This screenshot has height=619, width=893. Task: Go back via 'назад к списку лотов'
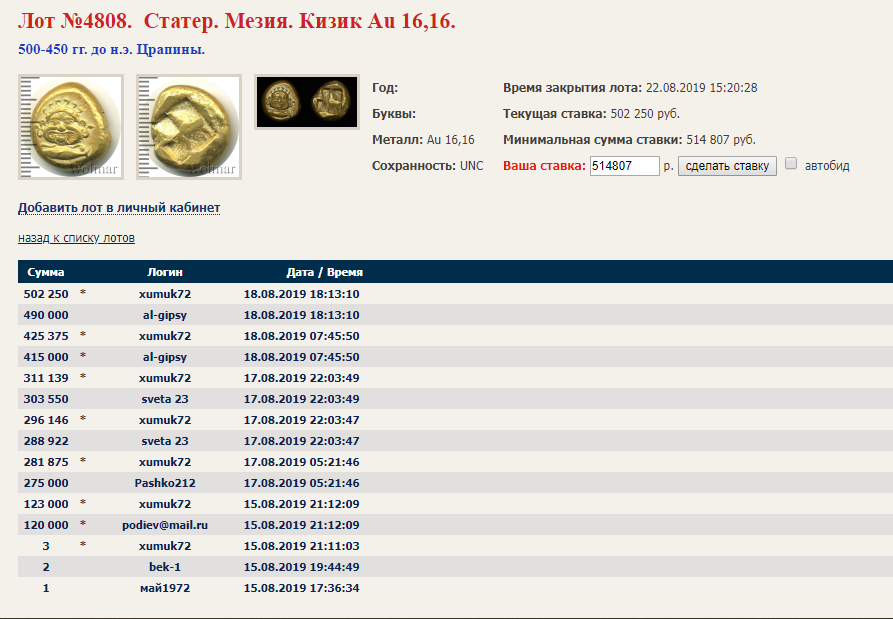pos(76,238)
